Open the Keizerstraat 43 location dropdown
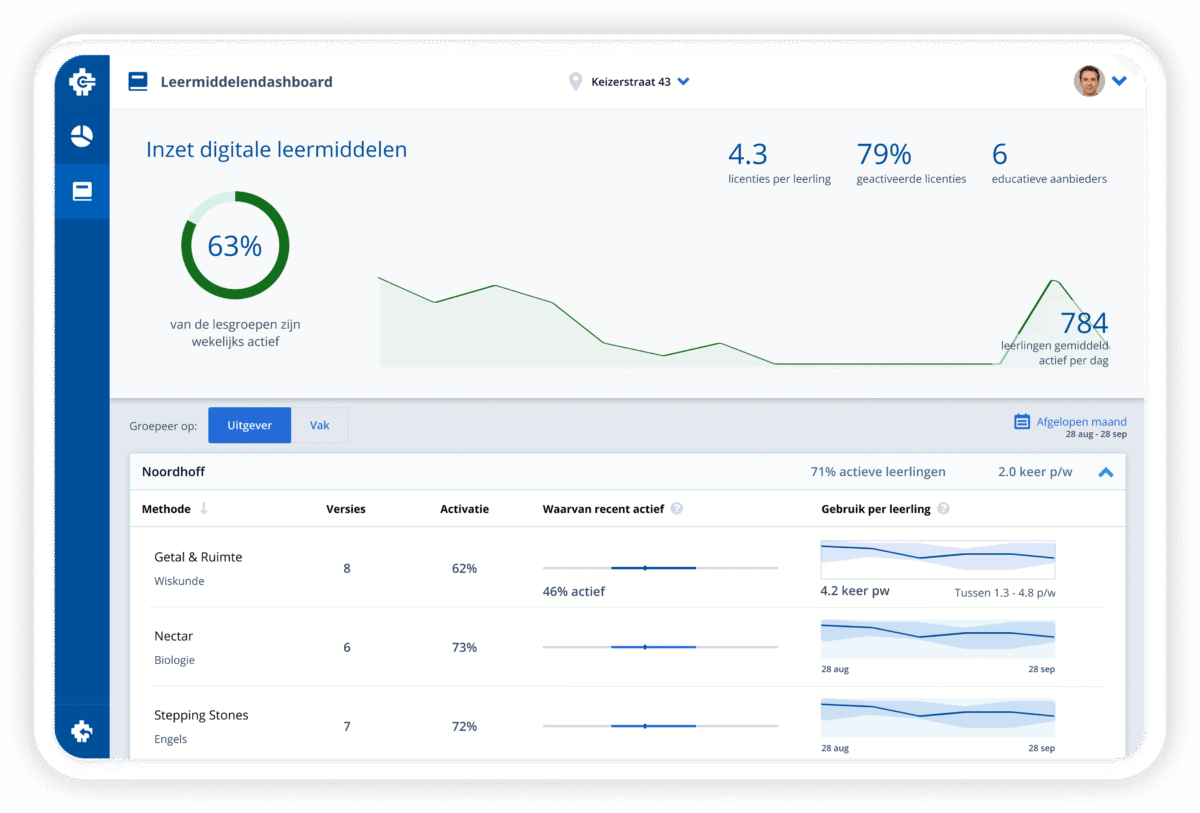 [683, 82]
